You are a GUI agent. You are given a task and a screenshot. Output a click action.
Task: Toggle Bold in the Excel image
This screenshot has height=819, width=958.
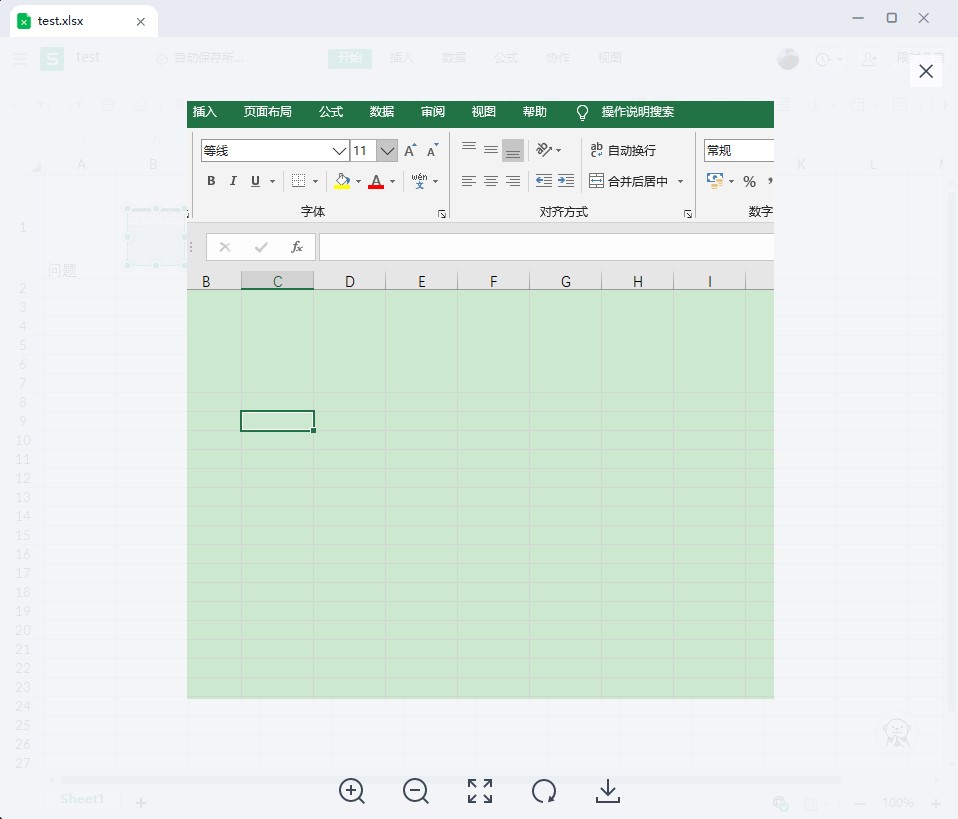211,181
